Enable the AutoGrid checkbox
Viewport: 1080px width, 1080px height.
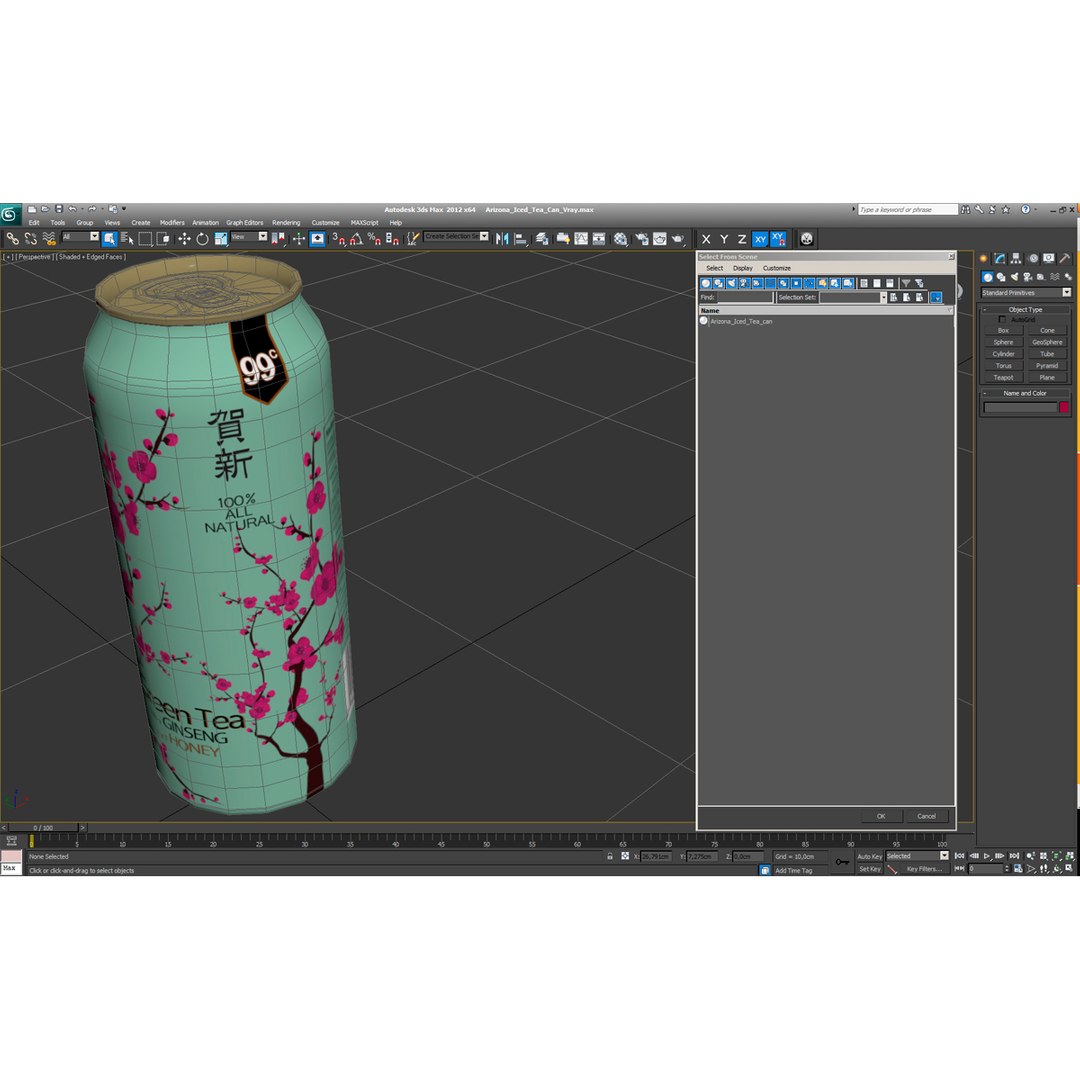click(1002, 320)
